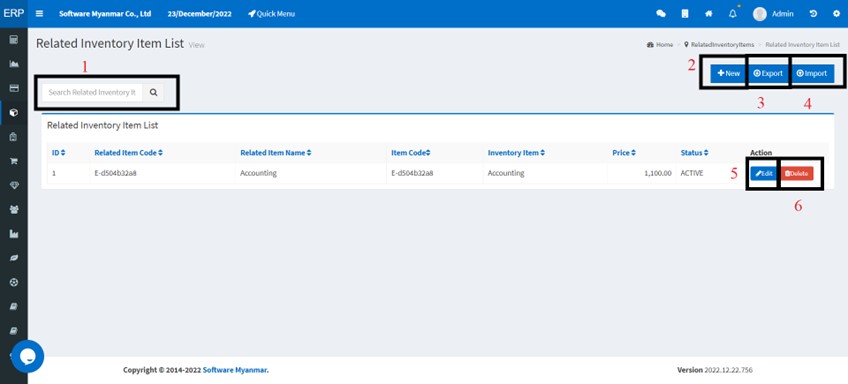Sort by Related Item Code column

(x=128, y=153)
